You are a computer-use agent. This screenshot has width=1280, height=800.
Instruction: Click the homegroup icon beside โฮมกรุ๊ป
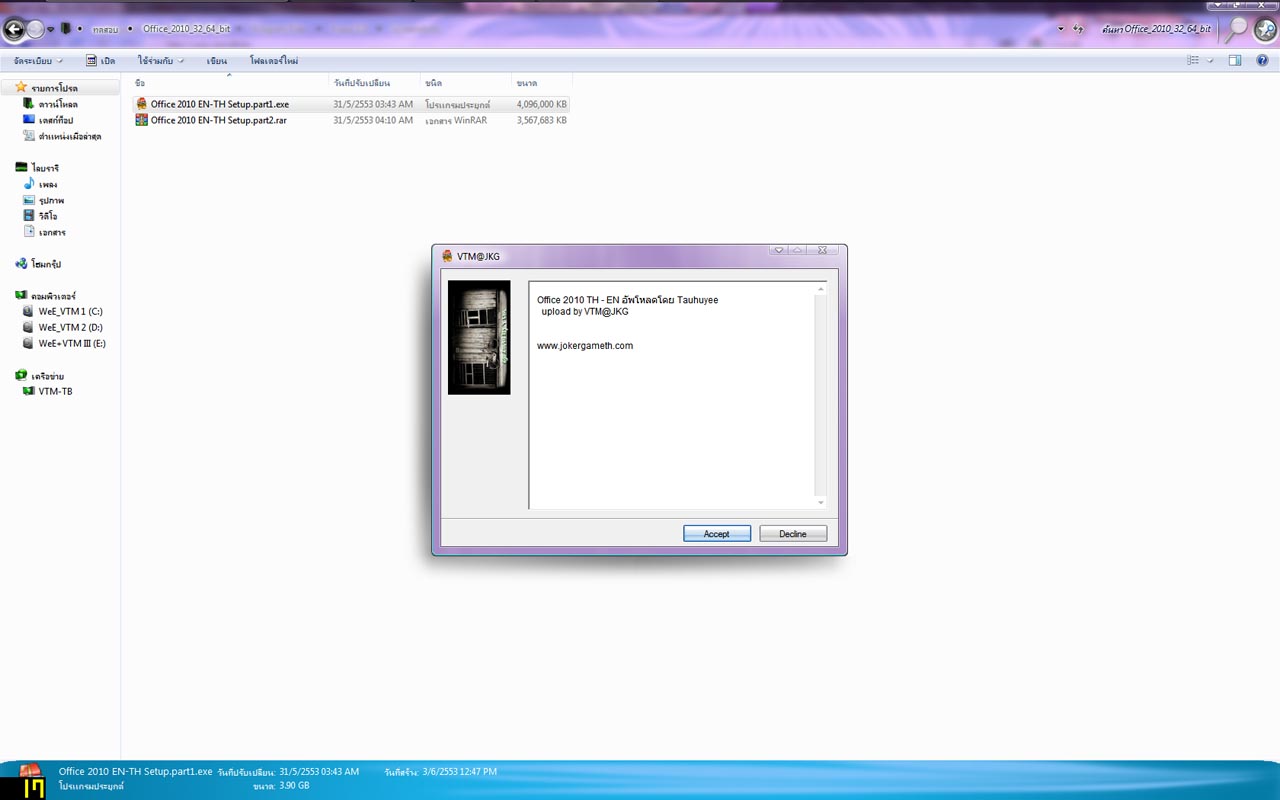[x=21, y=264]
